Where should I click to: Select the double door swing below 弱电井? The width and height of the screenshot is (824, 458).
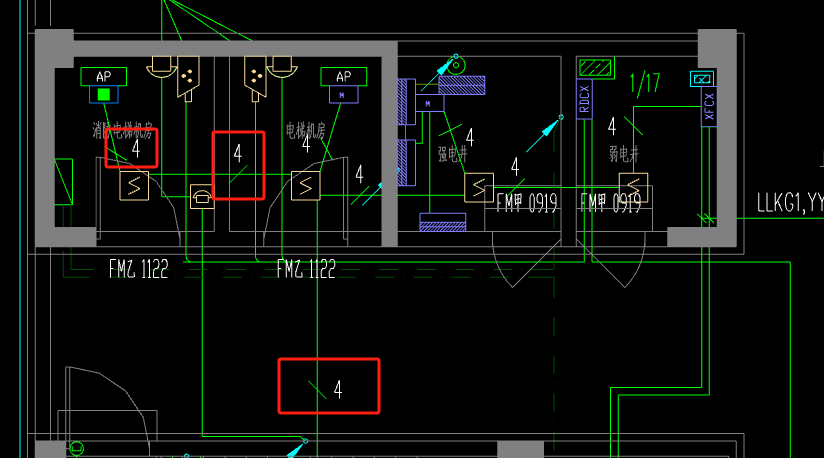[x=610, y=260]
